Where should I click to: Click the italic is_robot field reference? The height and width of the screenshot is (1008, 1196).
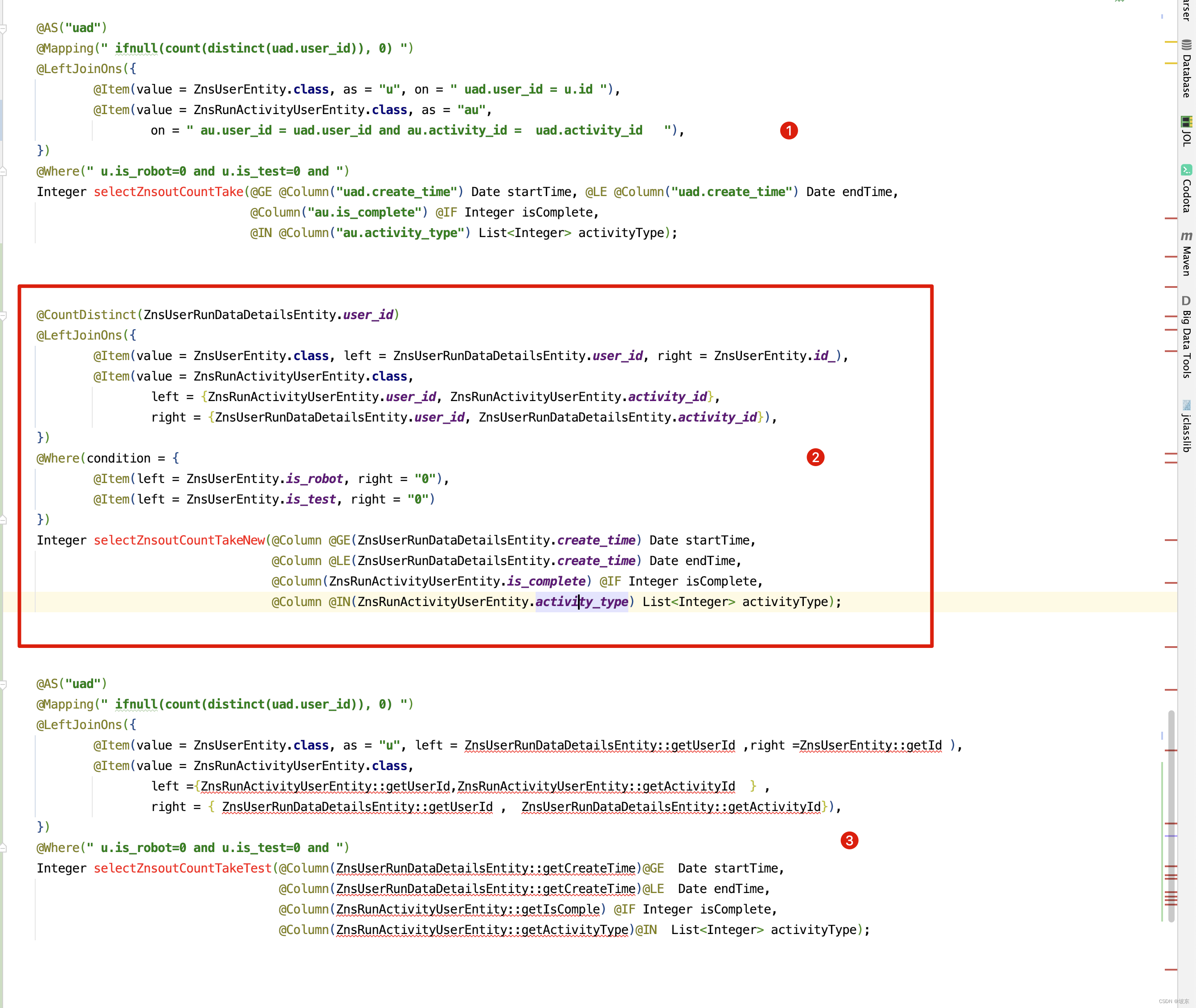[314, 479]
